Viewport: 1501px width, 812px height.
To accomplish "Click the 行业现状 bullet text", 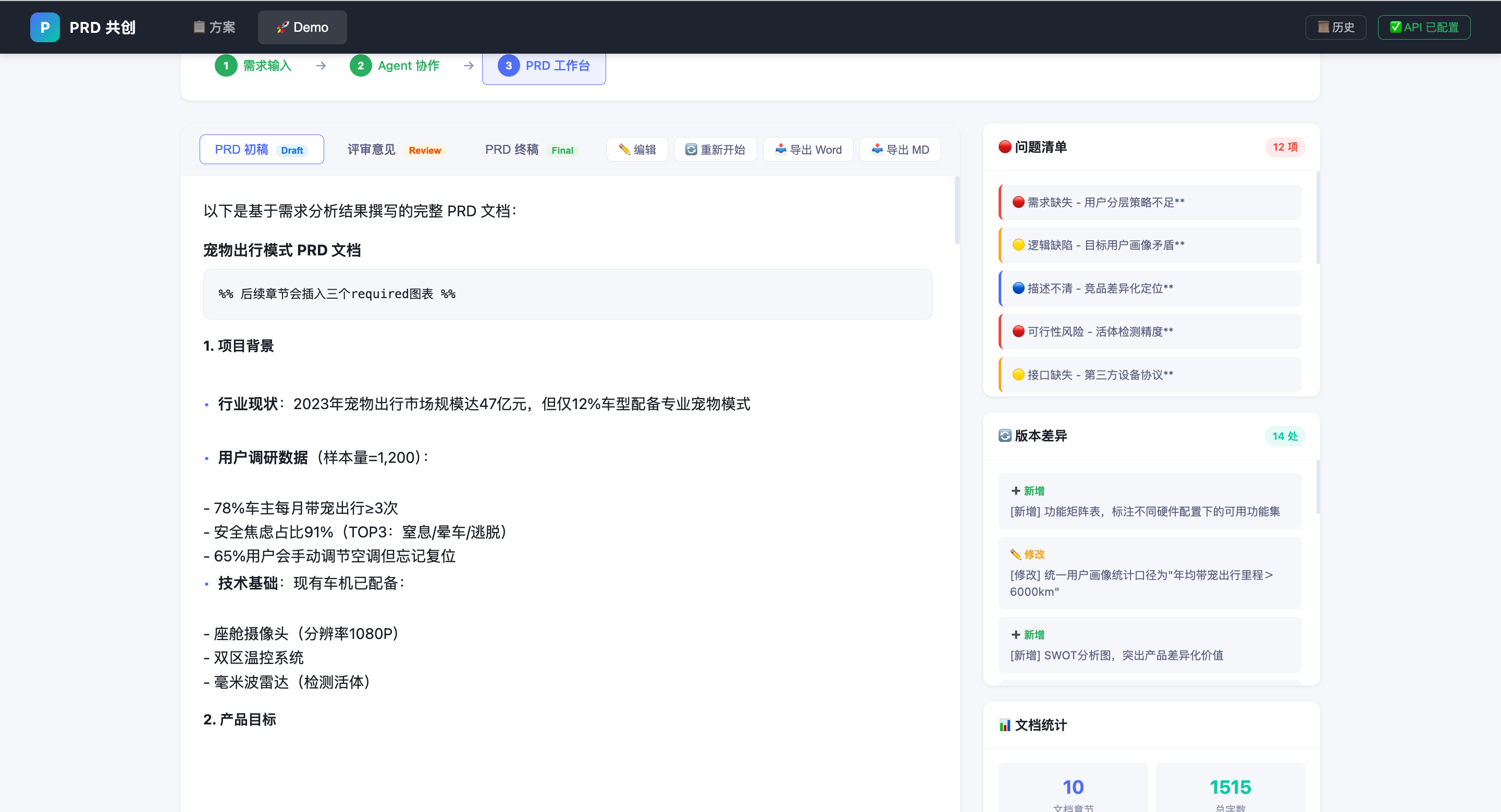I will pos(484,404).
